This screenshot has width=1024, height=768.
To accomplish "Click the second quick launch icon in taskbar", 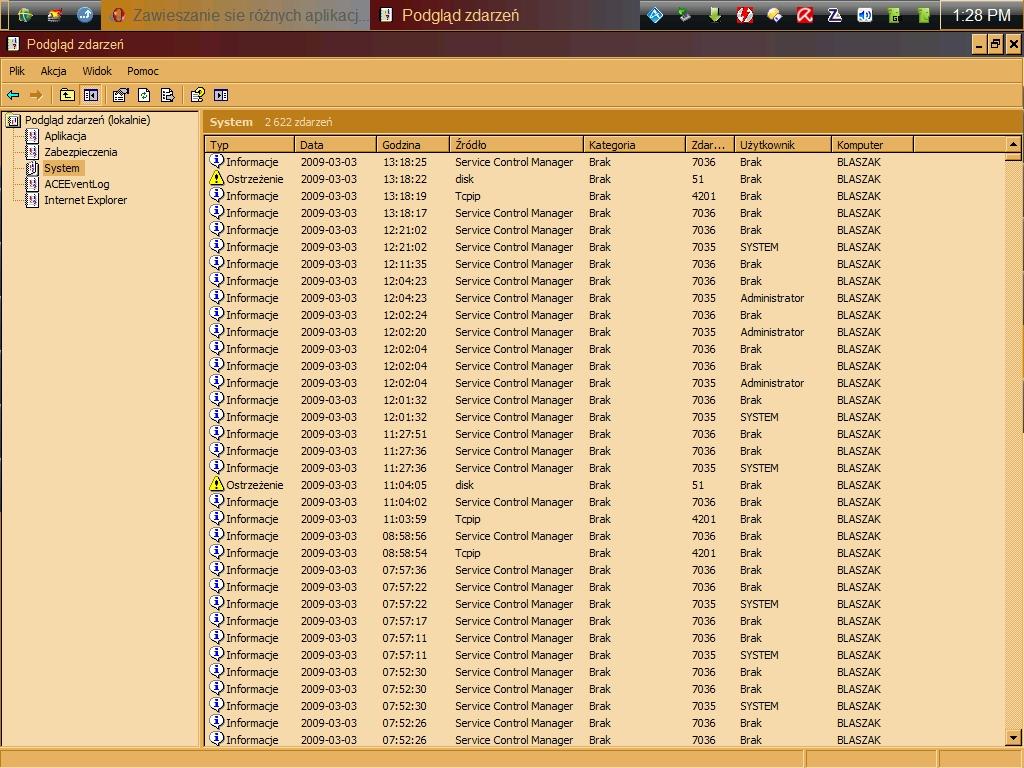I will coord(55,15).
